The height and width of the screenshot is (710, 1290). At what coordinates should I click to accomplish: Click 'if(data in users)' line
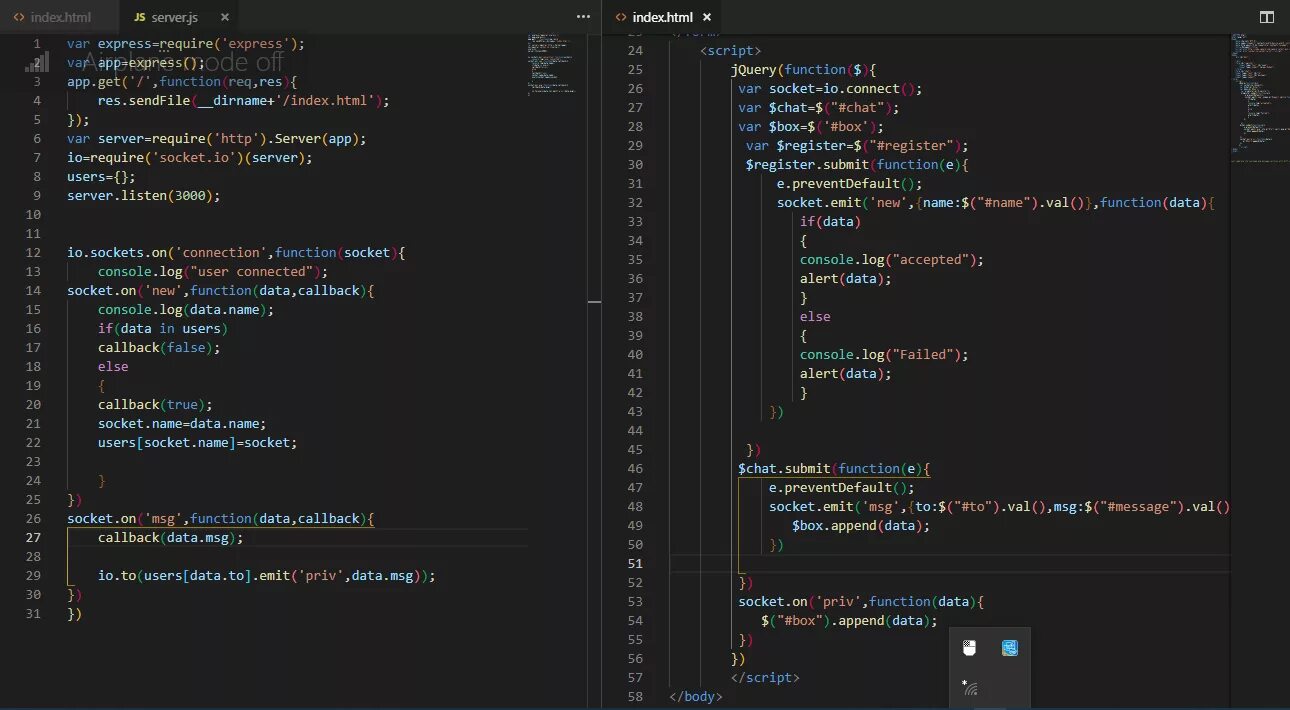[163, 328]
